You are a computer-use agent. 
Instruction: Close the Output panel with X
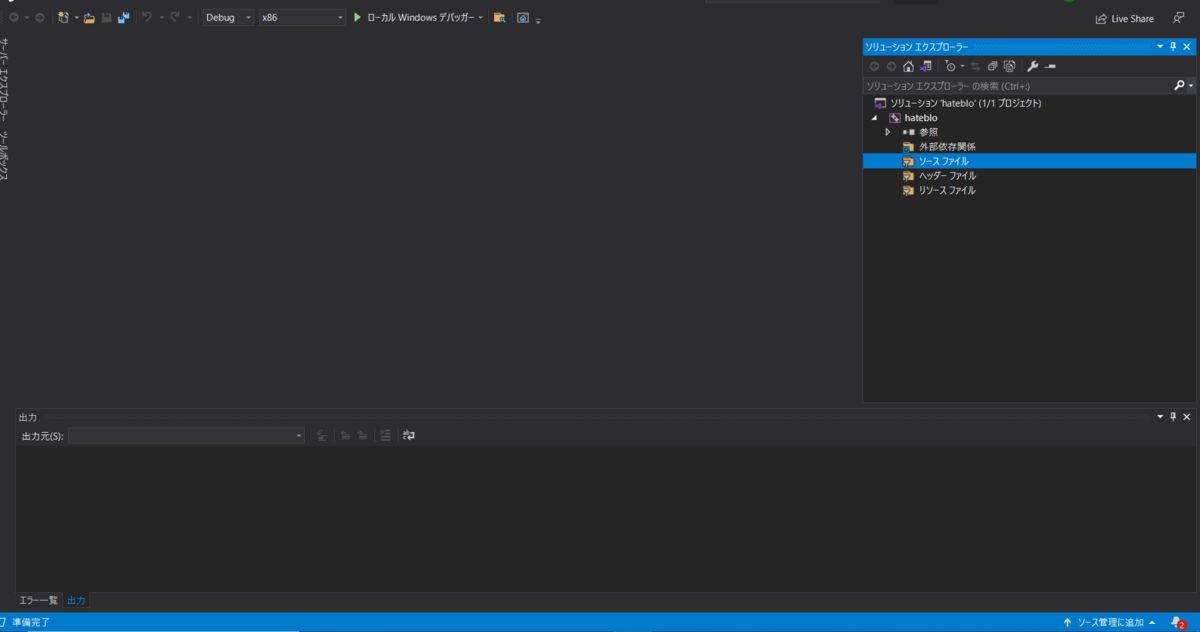click(1187, 416)
